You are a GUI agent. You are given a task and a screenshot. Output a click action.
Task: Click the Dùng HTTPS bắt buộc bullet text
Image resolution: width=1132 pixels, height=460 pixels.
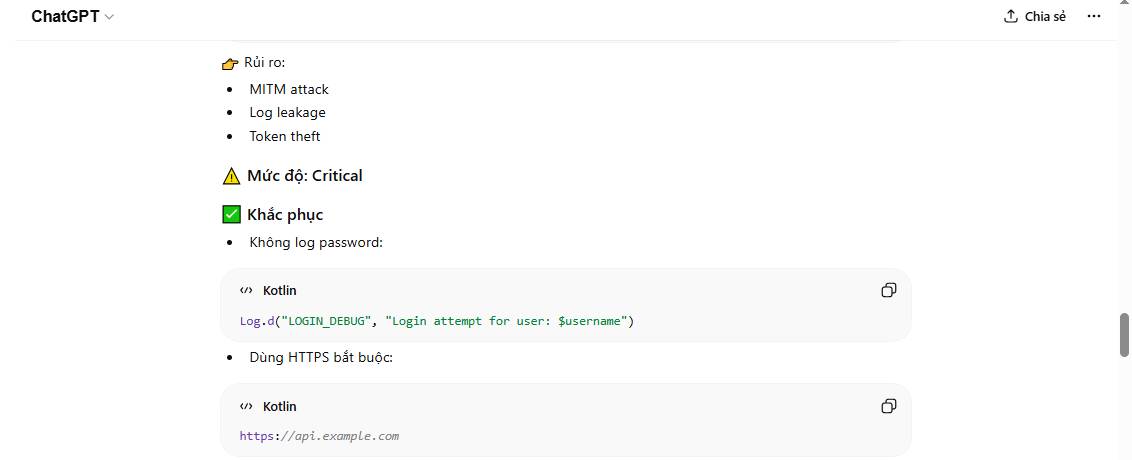(x=321, y=358)
